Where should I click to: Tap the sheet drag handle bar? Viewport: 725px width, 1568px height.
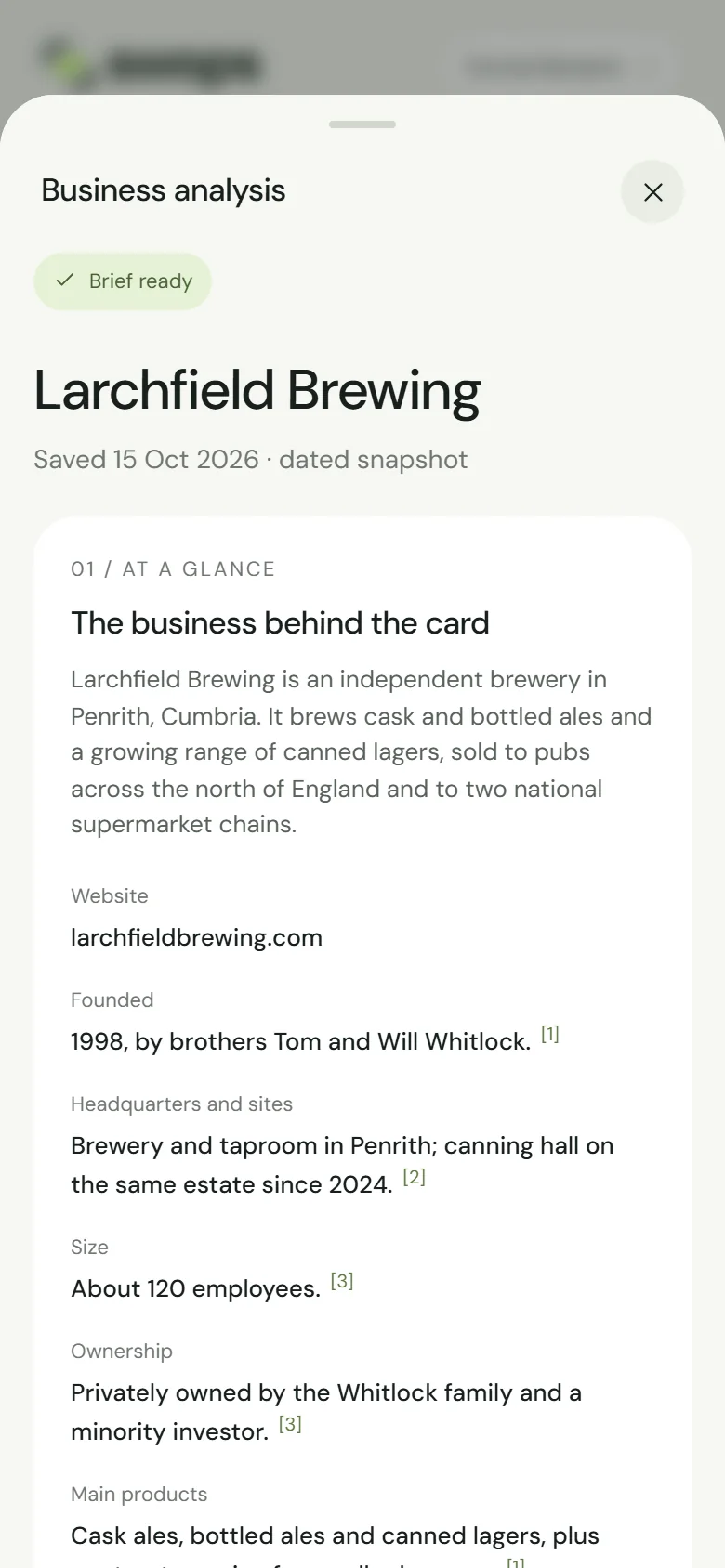pyautogui.click(x=362, y=124)
